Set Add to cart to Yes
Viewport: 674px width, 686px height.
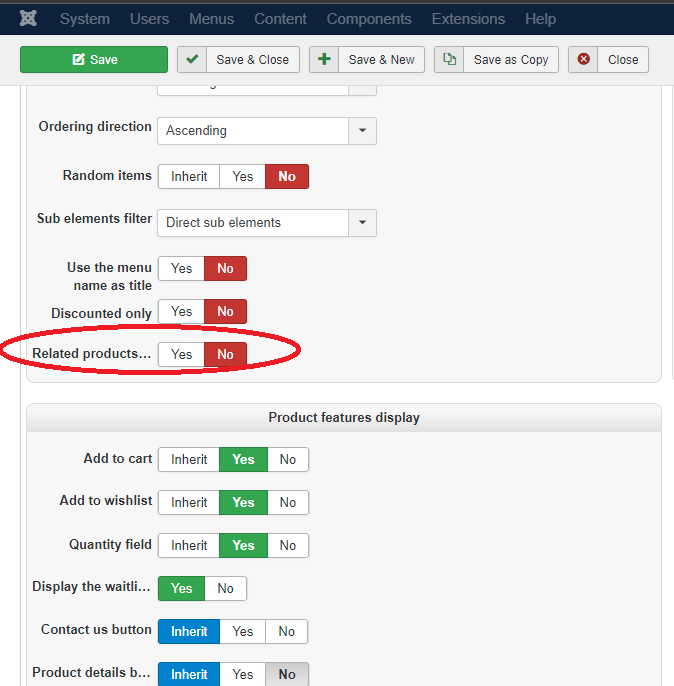243,459
